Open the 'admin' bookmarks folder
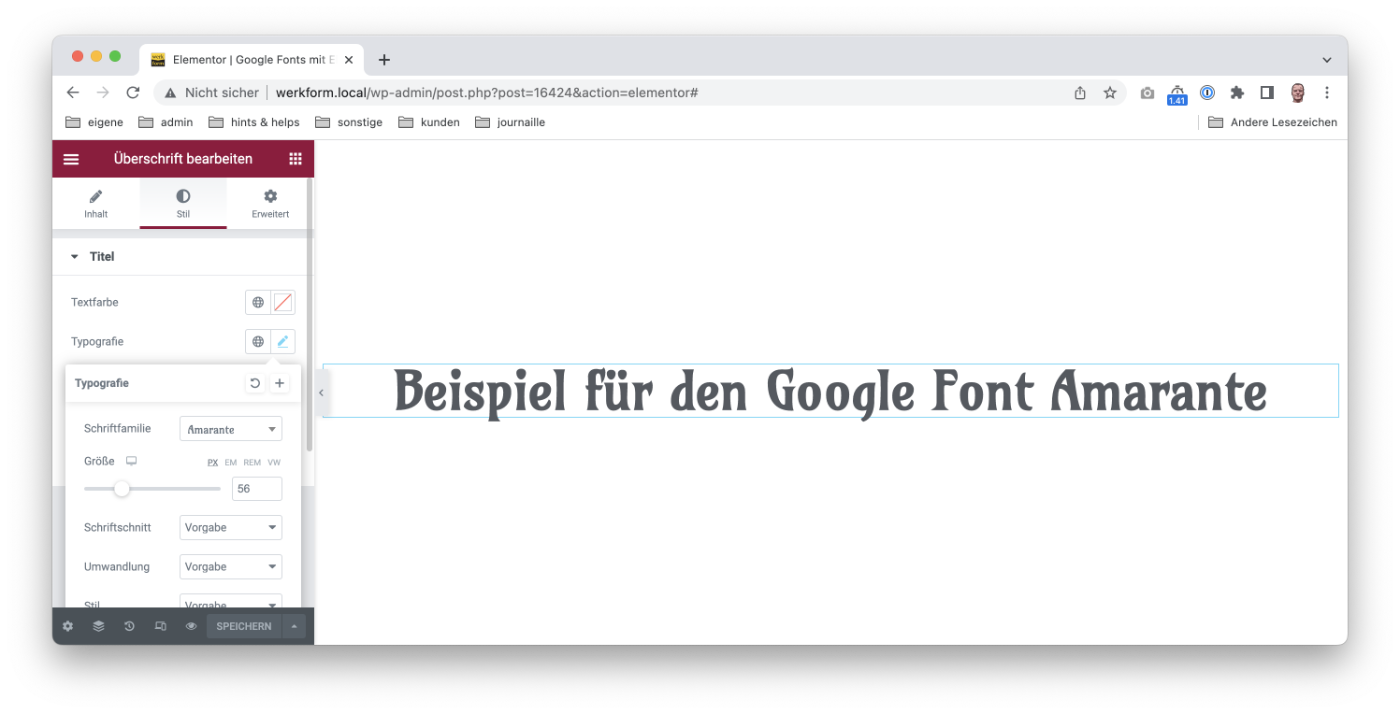1400x714 pixels. pos(166,122)
